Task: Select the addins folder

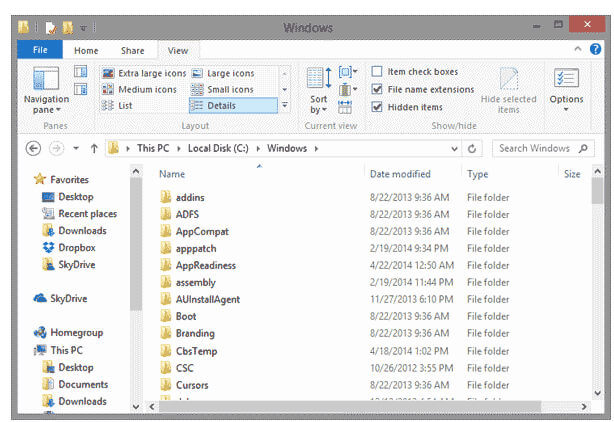Action: (x=182, y=197)
